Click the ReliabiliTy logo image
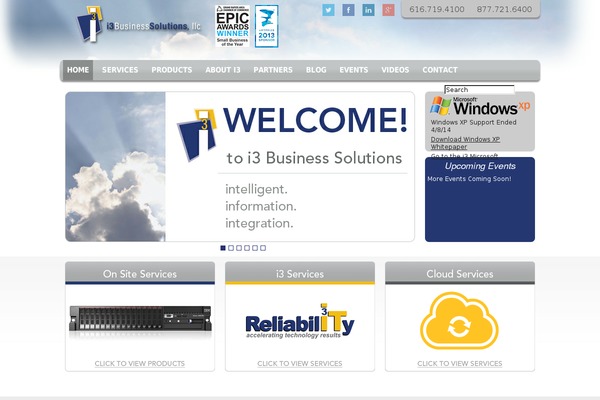 point(300,322)
